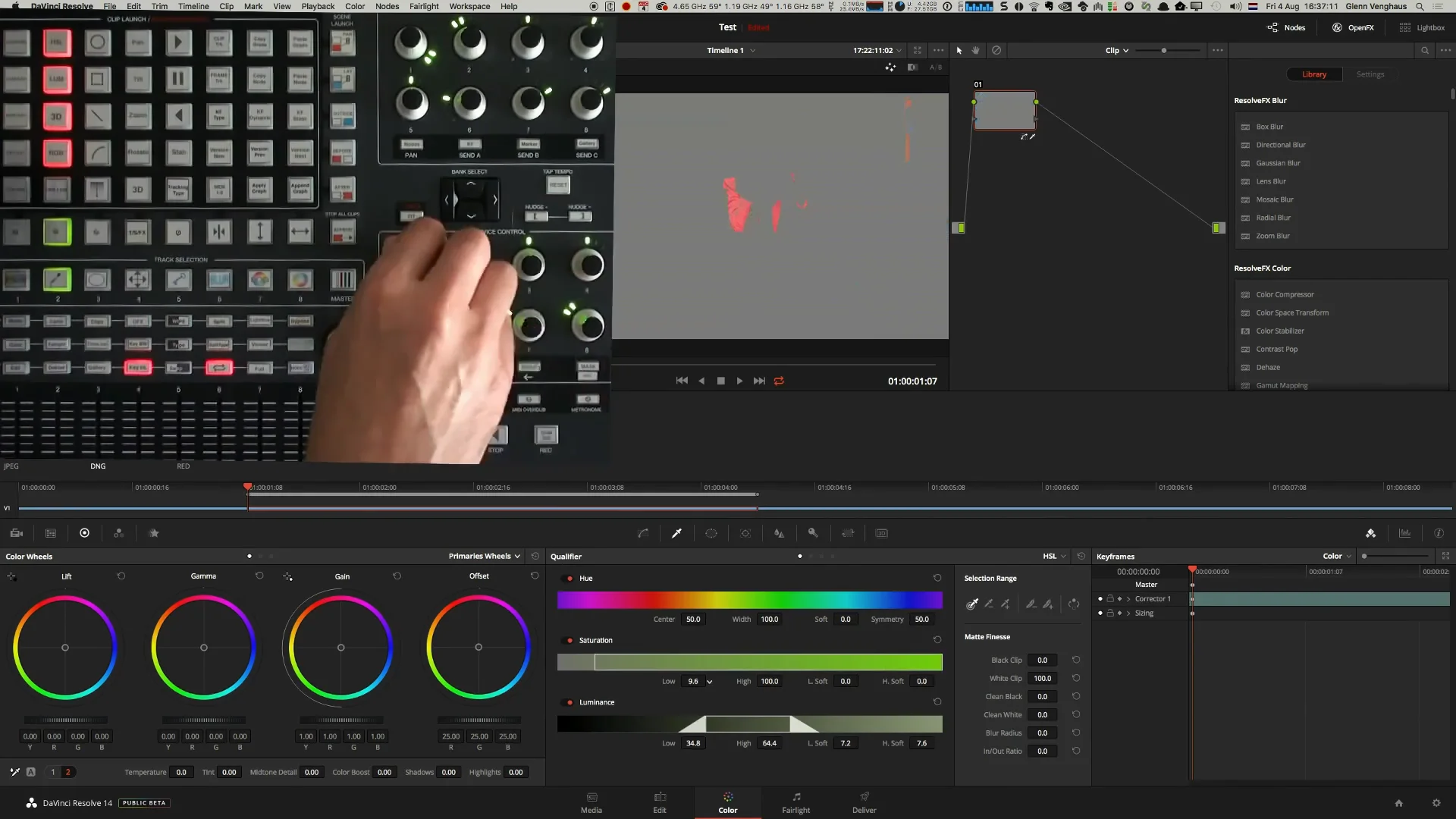Toggle the Saturation qualifier enable dot

point(570,641)
